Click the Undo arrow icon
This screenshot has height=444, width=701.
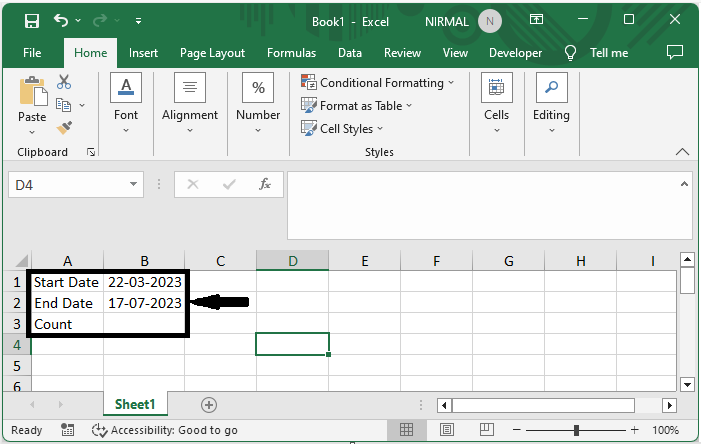tap(61, 20)
